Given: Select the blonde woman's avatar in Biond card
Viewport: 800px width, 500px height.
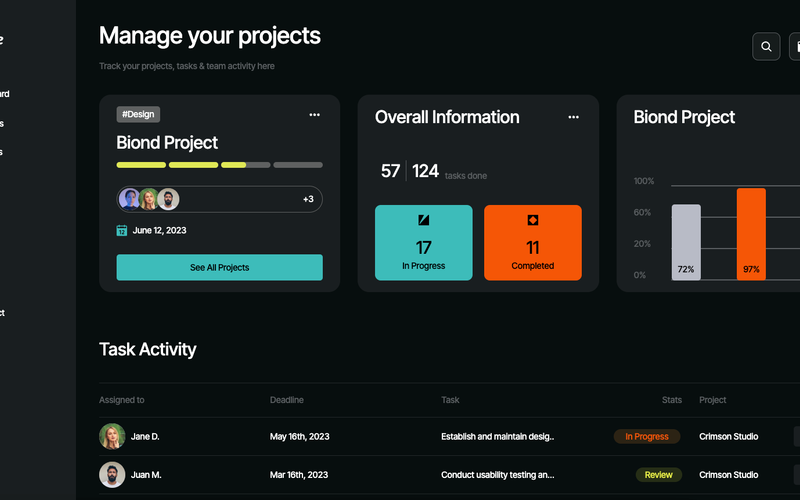Looking at the screenshot, I should click(x=148, y=199).
